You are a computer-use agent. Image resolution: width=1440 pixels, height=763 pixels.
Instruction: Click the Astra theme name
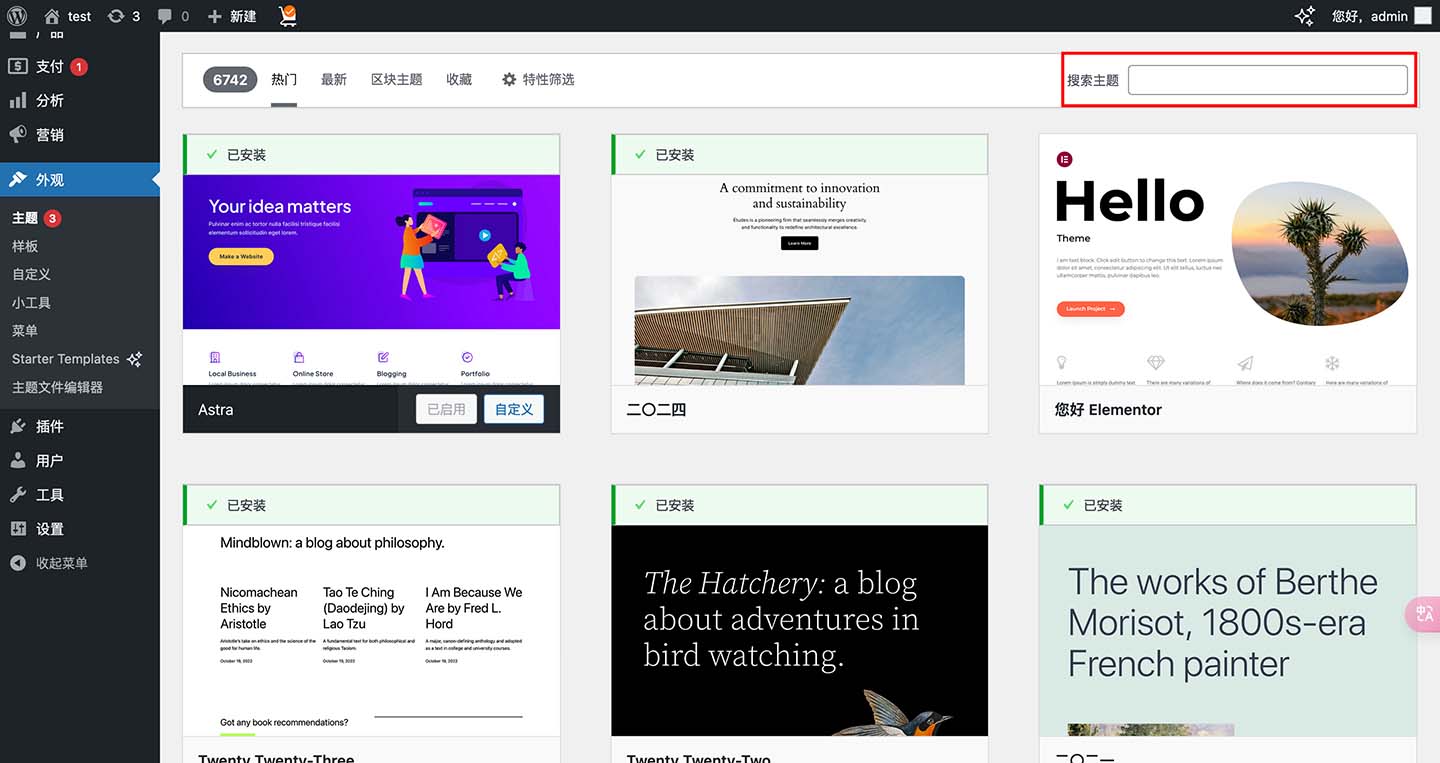[216, 409]
